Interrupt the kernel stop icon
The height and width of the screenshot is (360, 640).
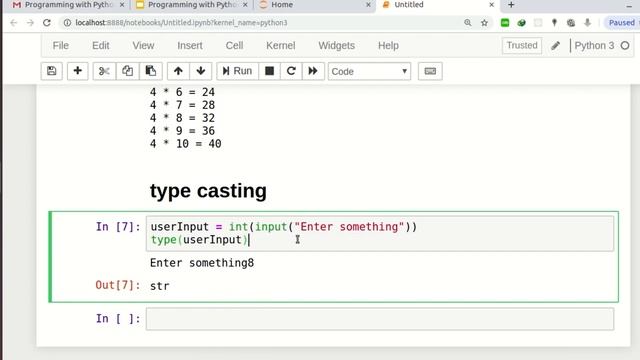point(269,71)
